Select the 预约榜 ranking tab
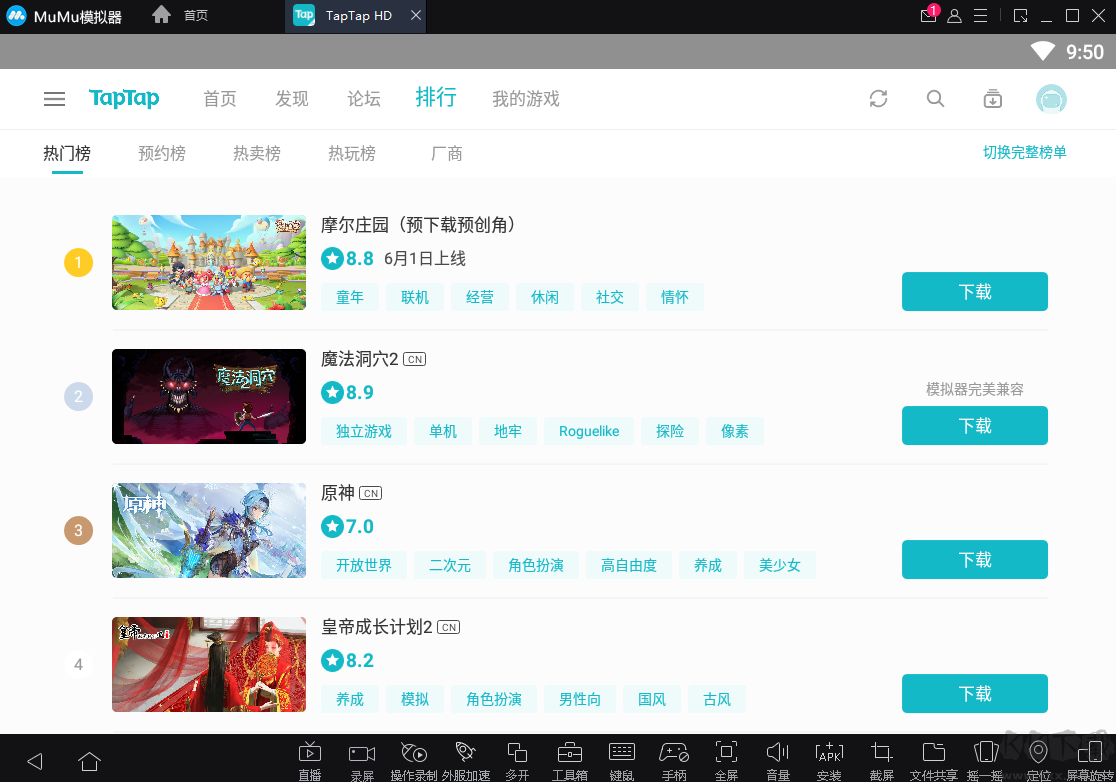 click(x=162, y=154)
